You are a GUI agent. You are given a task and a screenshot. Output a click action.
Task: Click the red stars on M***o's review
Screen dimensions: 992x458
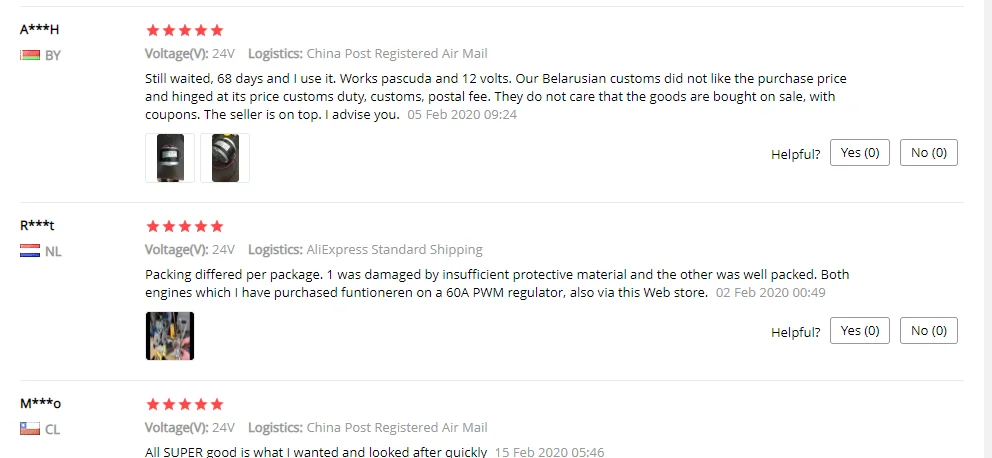pos(184,405)
